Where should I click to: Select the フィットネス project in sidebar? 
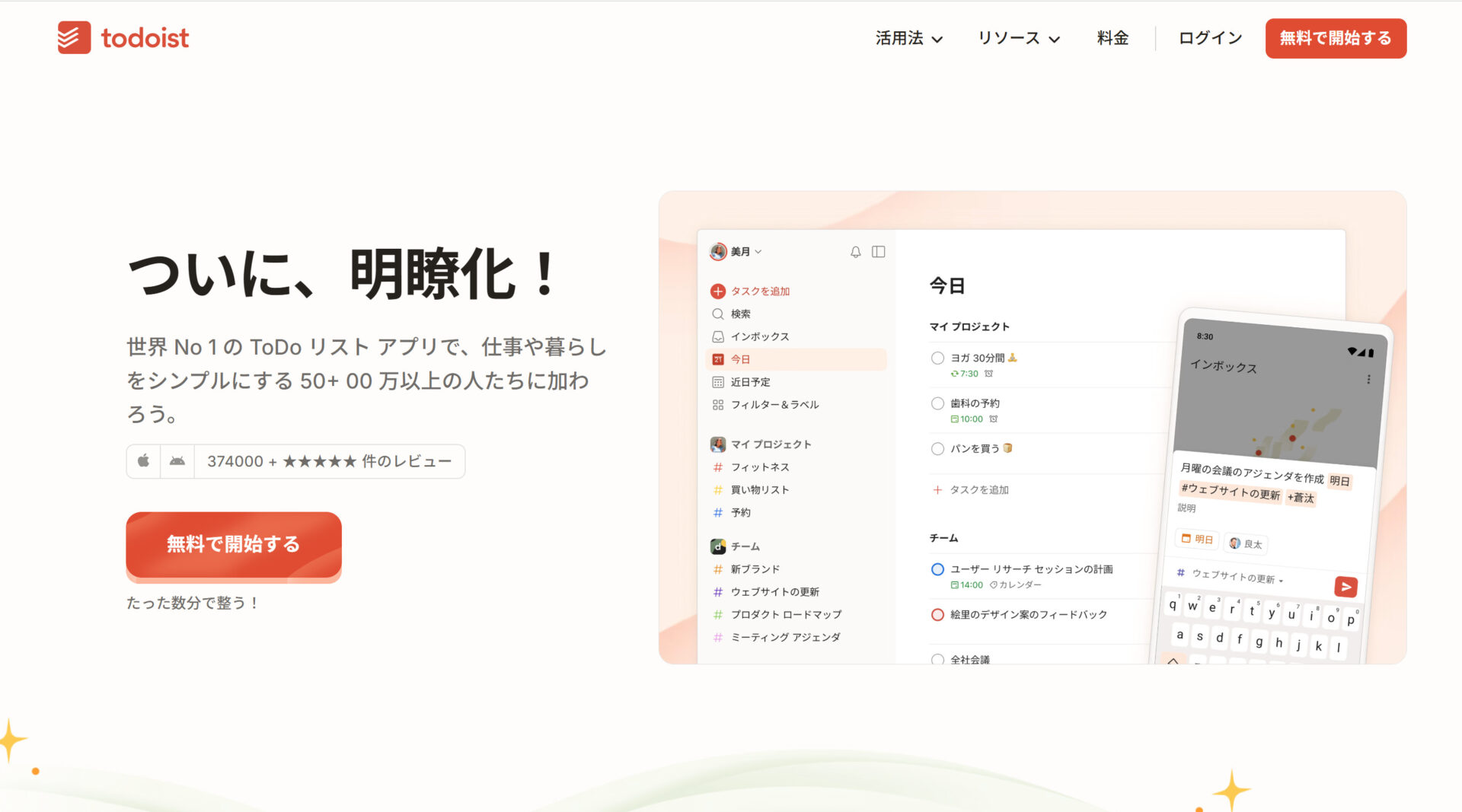pos(759,467)
